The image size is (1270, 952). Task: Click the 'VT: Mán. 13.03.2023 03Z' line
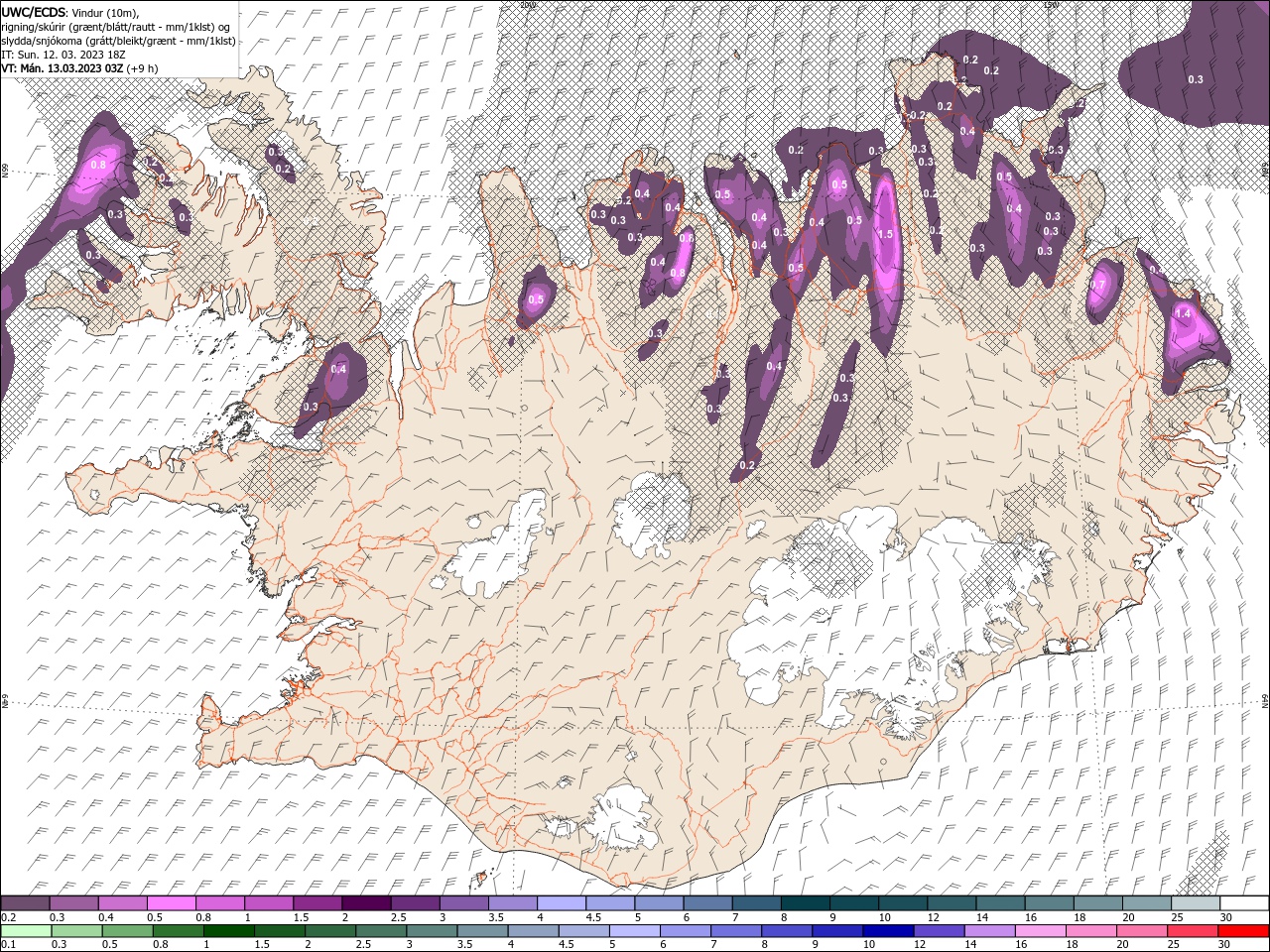click(63, 68)
